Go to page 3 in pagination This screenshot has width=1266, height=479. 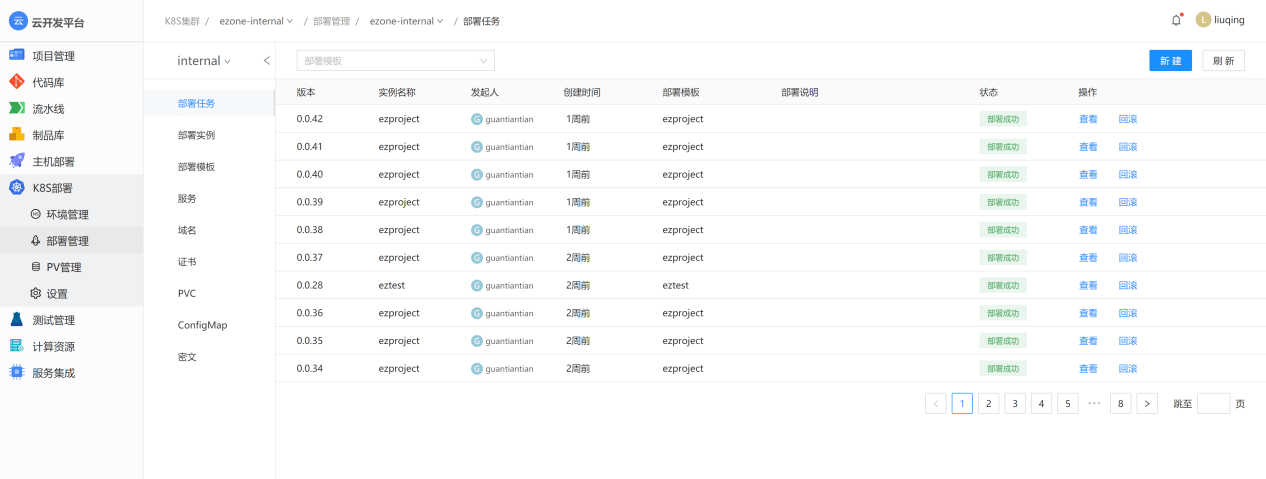coord(1015,404)
